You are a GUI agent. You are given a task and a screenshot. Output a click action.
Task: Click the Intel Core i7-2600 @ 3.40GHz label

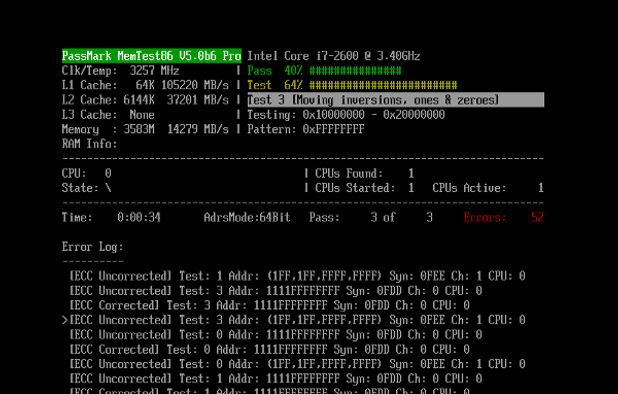pos(333,56)
